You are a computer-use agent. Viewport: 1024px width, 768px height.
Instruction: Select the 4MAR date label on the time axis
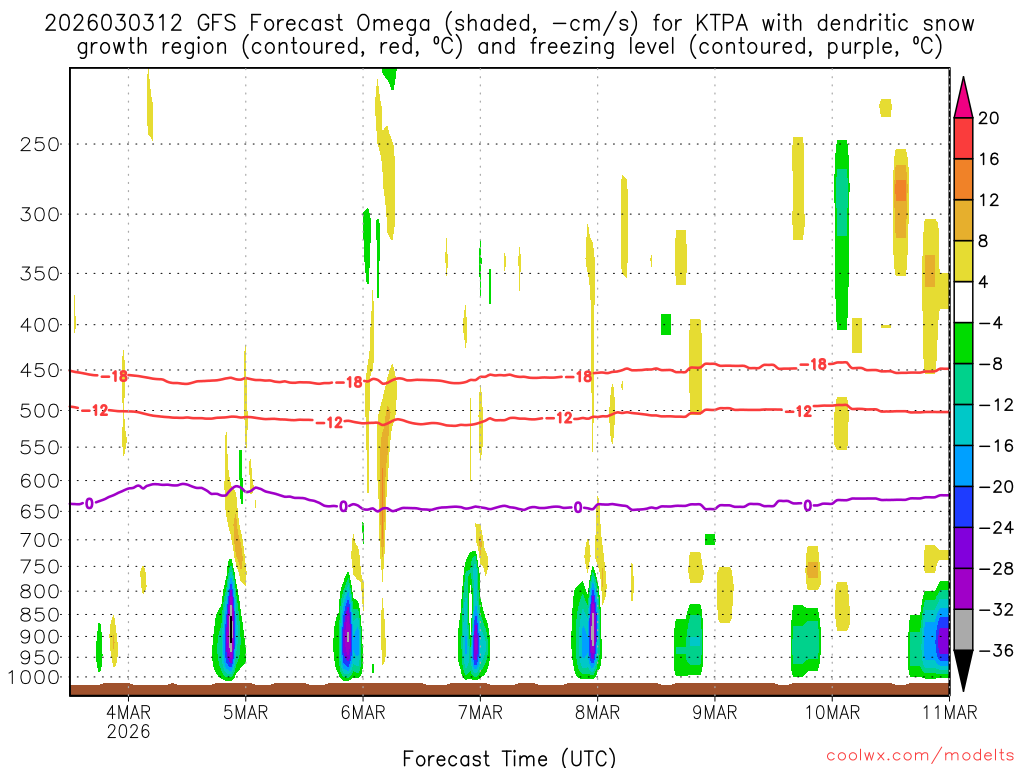coord(128,712)
